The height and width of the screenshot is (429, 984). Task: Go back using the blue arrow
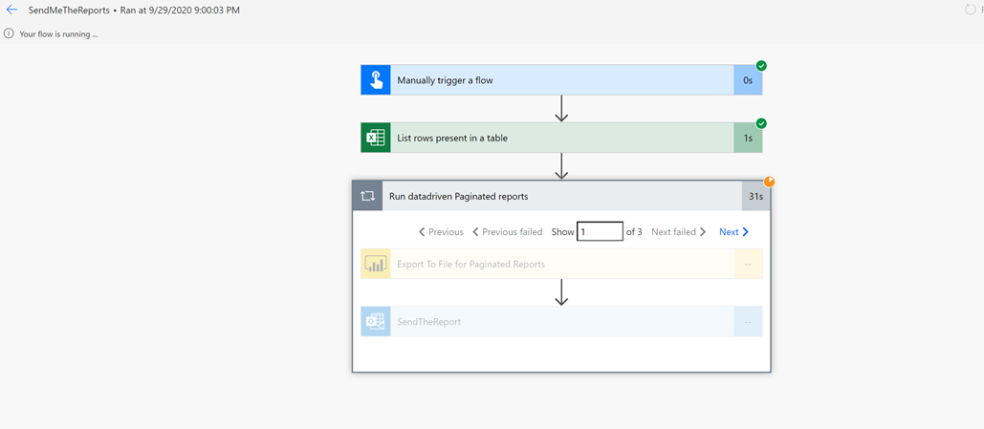coord(11,10)
